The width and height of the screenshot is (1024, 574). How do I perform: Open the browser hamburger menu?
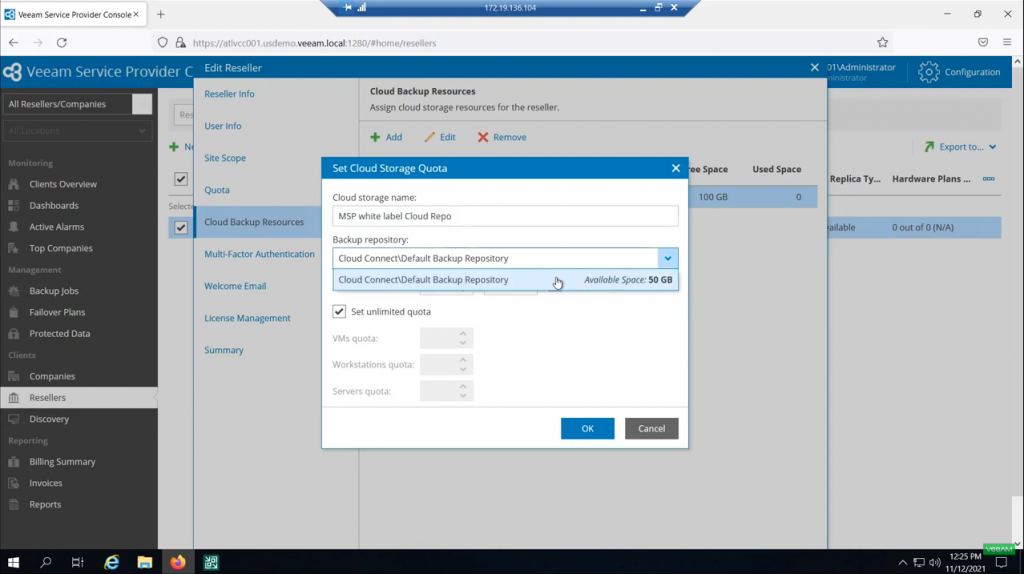[x=1006, y=42]
